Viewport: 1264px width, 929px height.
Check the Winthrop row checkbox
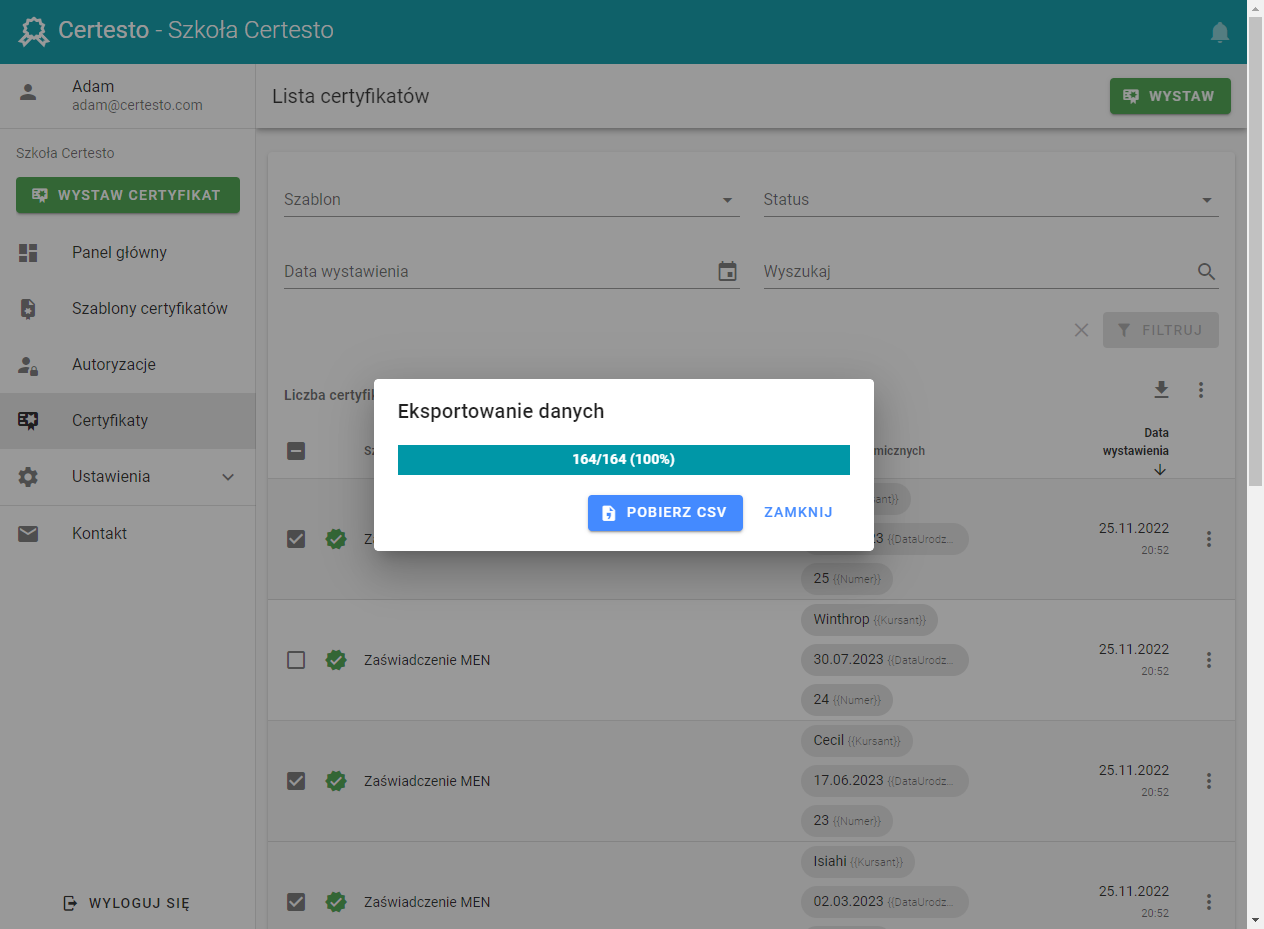click(x=296, y=660)
